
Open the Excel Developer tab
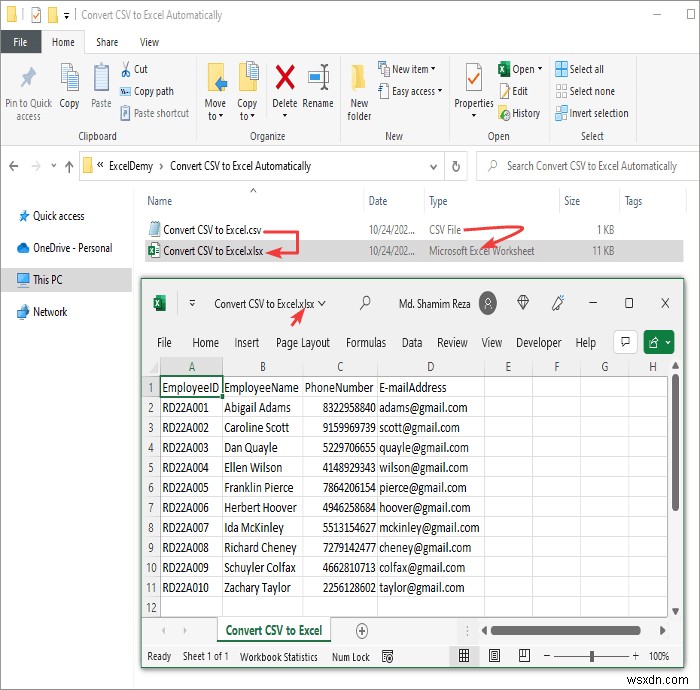tap(538, 342)
